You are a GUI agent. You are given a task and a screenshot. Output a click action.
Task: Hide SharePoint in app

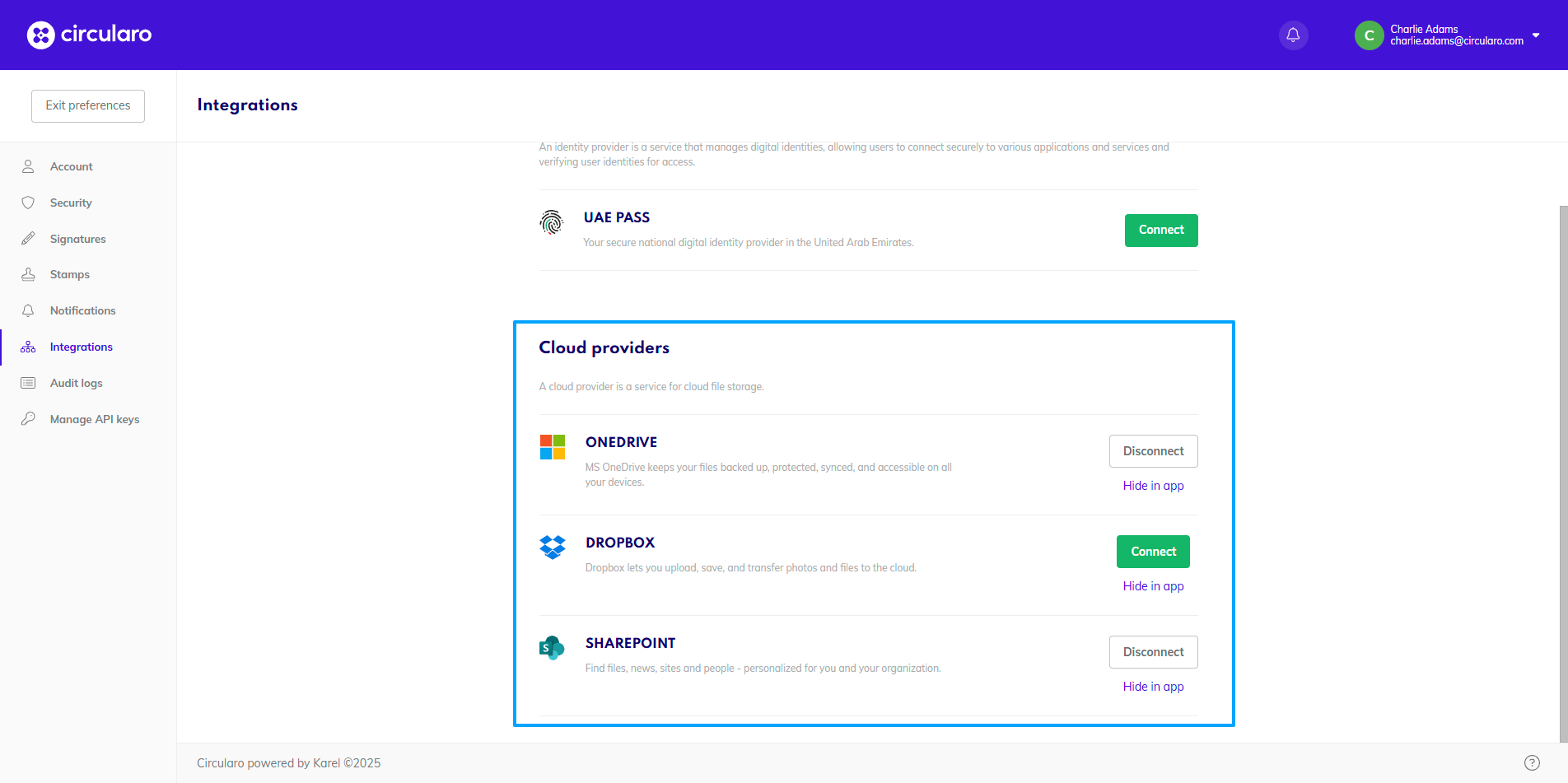pos(1153,686)
